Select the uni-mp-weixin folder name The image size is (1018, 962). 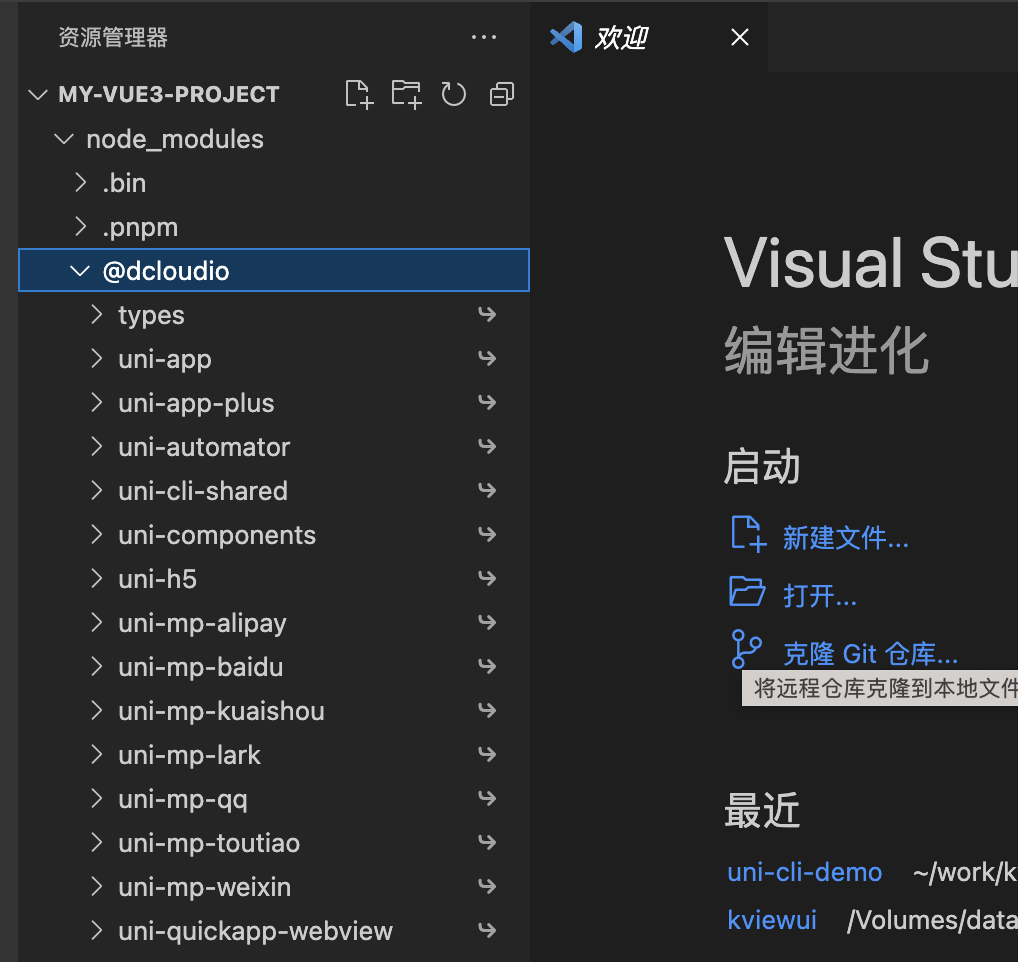point(205,887)
